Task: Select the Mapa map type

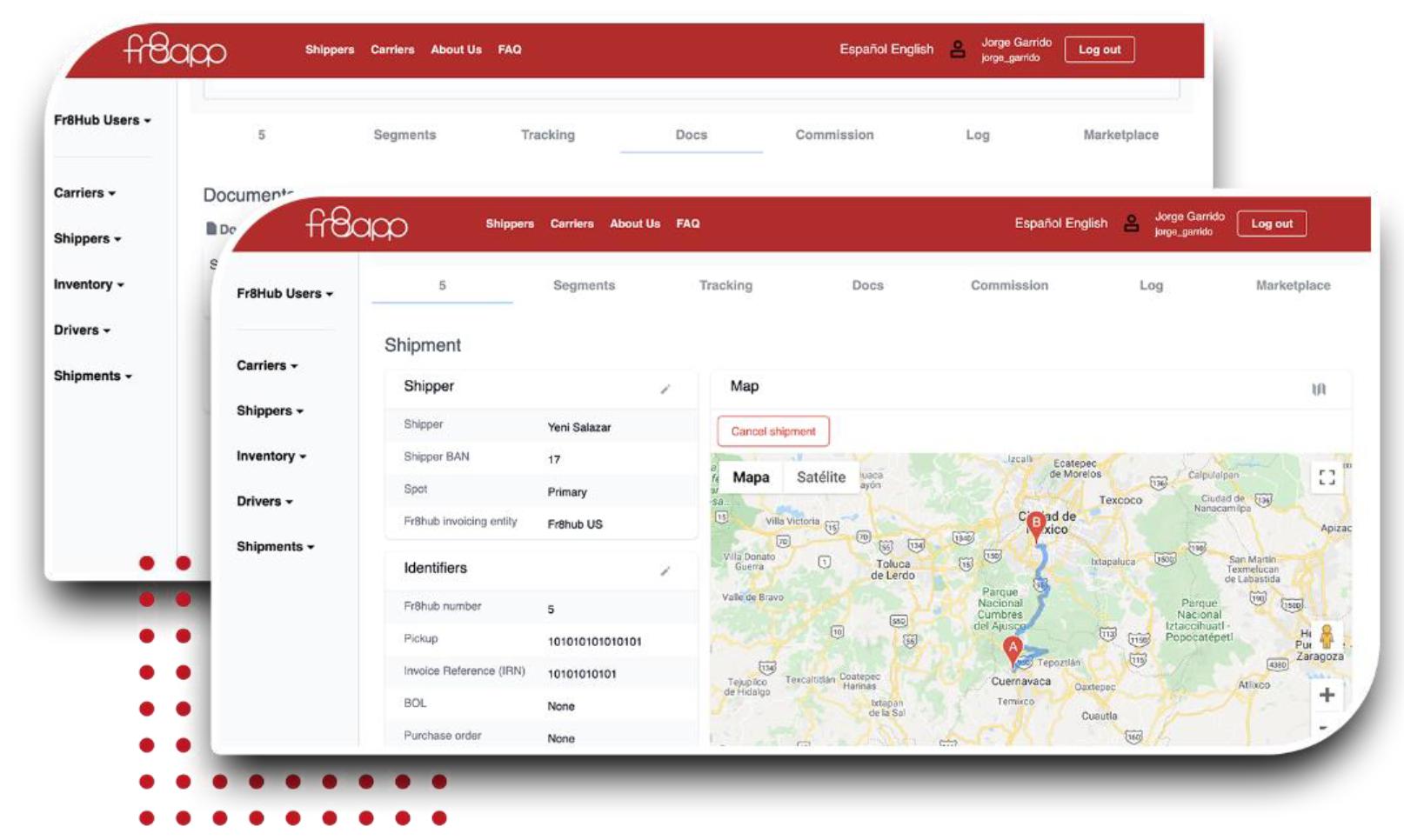Action: click(751, 477)
